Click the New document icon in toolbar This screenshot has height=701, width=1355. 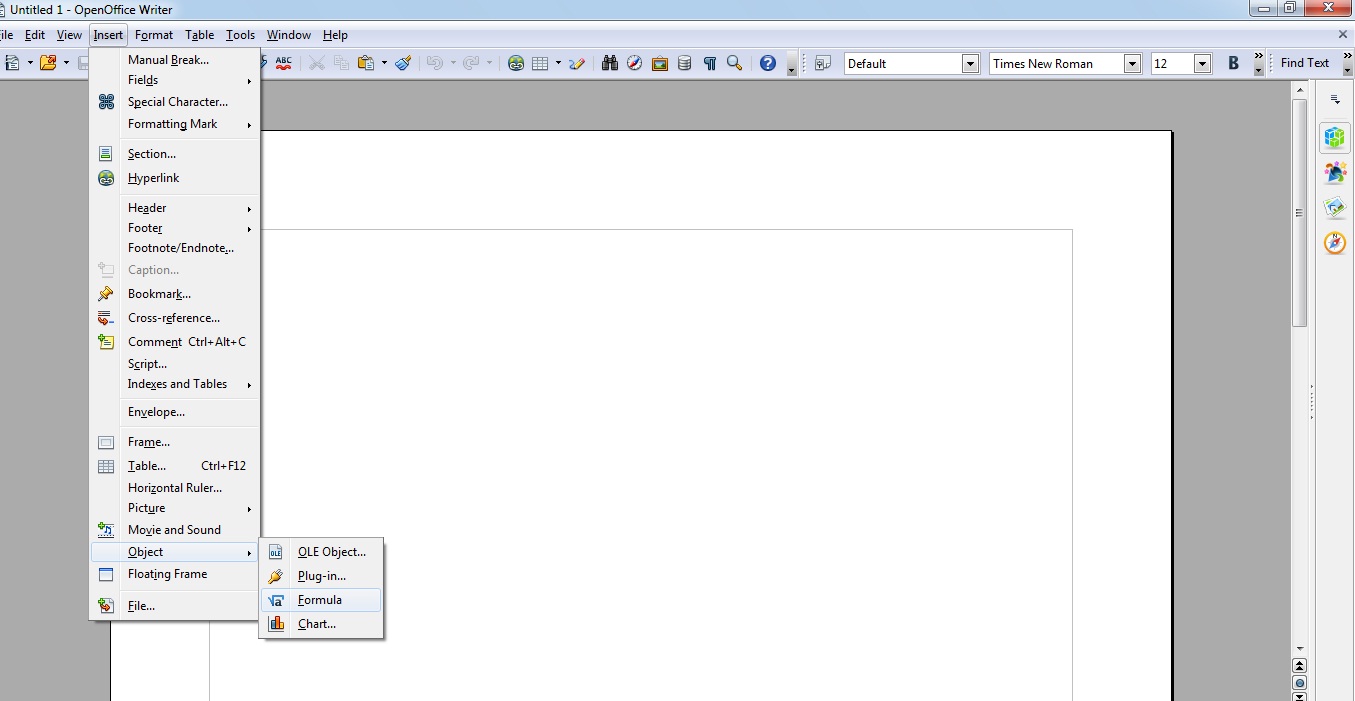(x=13, y=63)
